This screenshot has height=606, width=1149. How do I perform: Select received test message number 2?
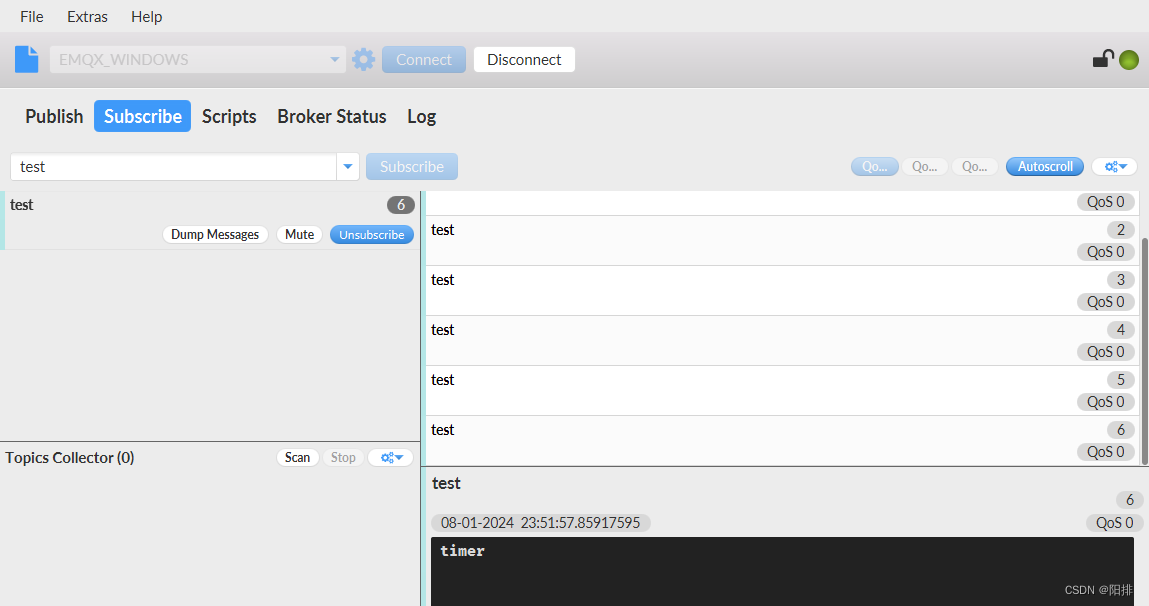[x=783, y=240]
